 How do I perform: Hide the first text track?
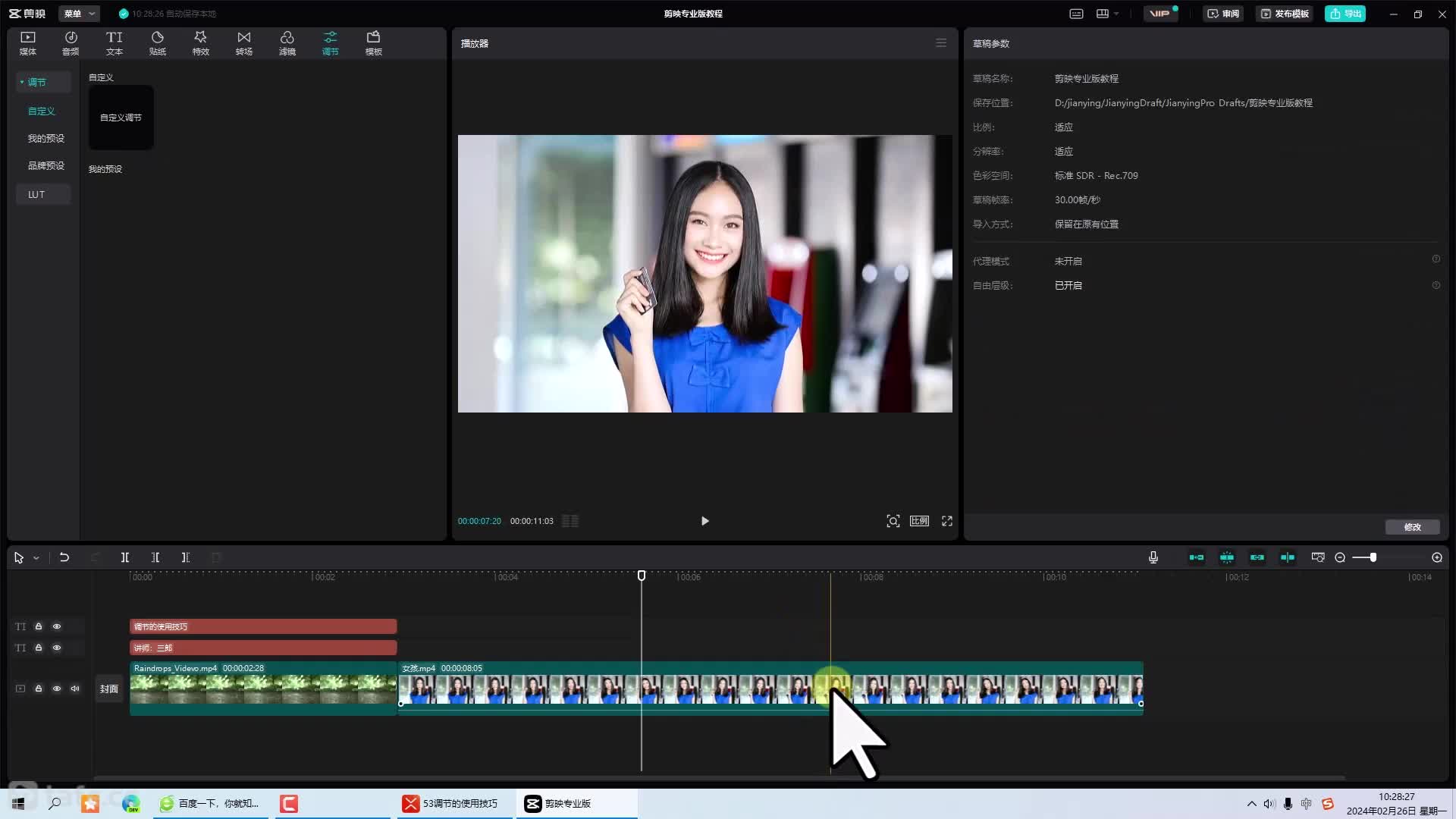[57, 626]
